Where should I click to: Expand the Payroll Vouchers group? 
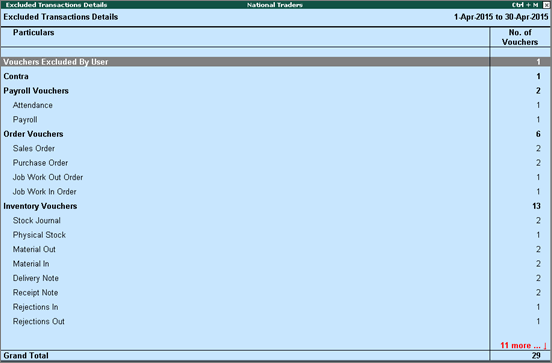coord(276,91)
